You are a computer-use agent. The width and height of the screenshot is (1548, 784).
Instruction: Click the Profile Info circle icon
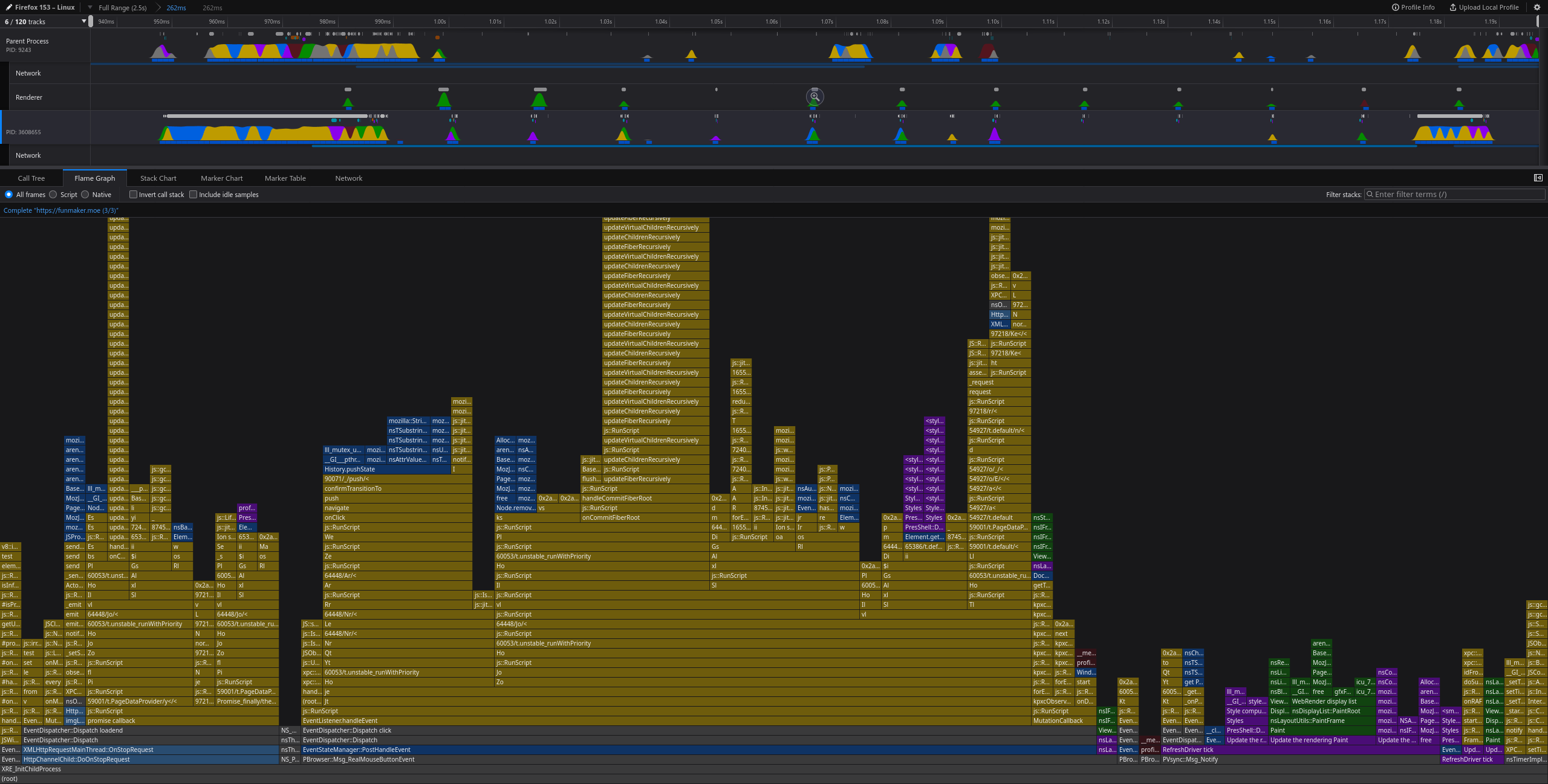pyautogui.click(x=1395, y=7)
